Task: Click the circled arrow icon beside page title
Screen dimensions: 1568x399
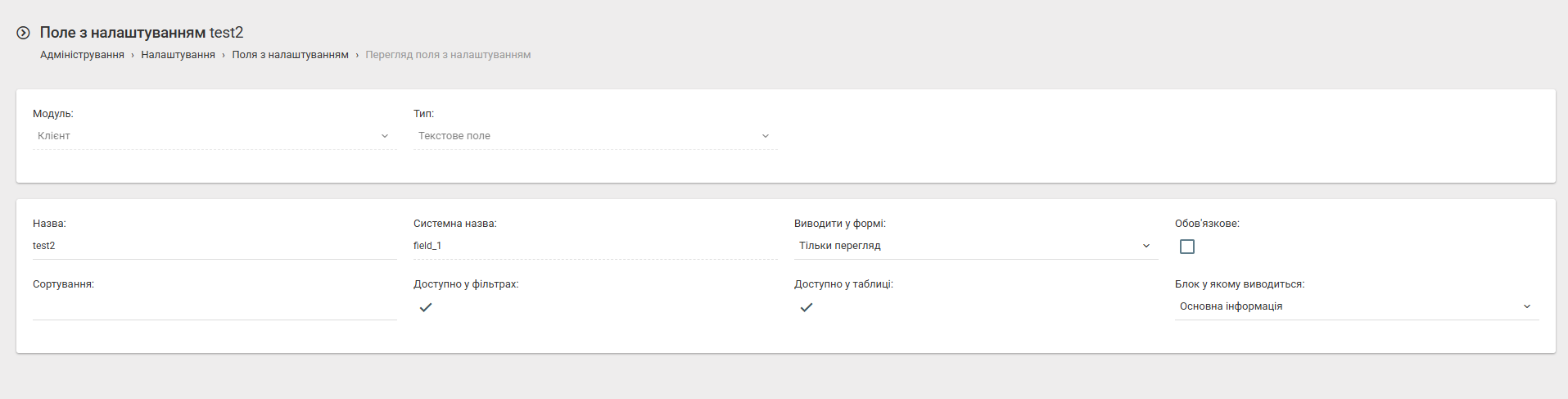Action: tap(24, 33)
